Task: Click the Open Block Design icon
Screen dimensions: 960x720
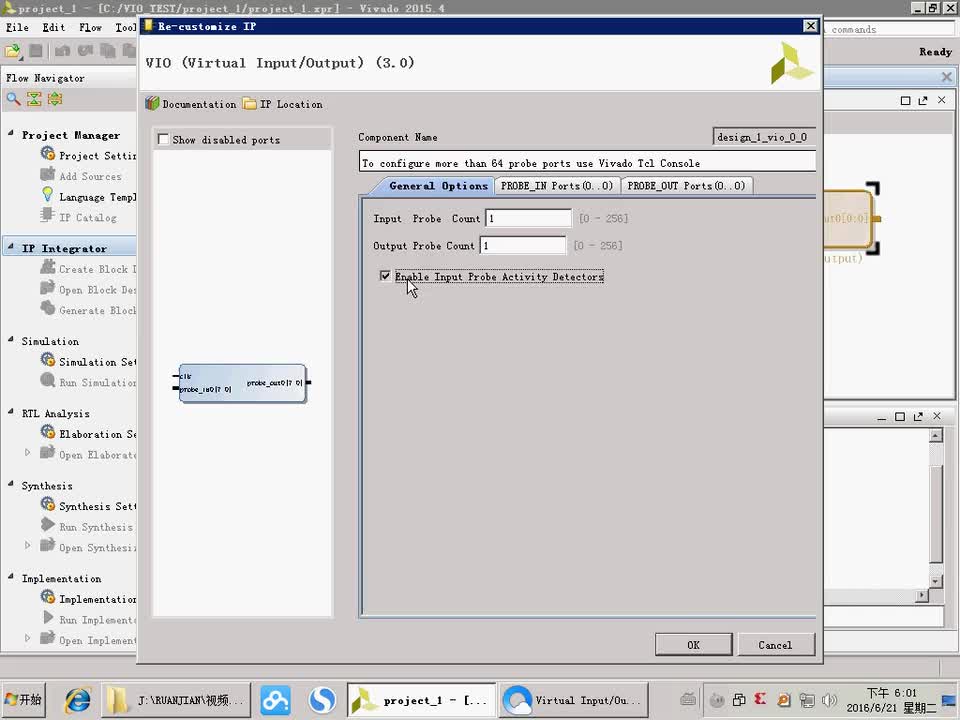Action: click(x=48, y=288)
